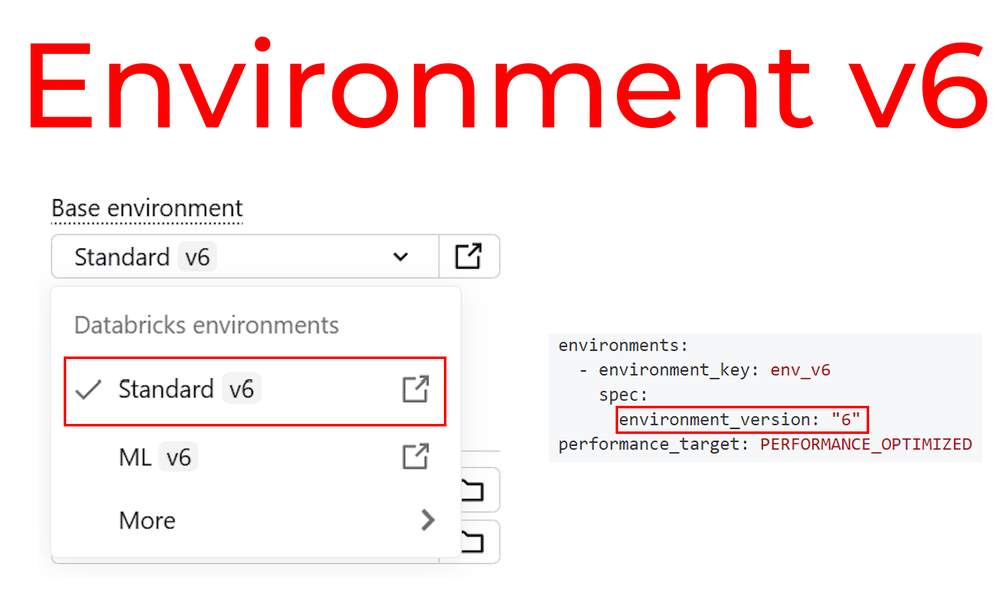This screenshot has width=999, height=615.
Task: Click the env_v6 environment key value
Action: [x=800, y=370]
